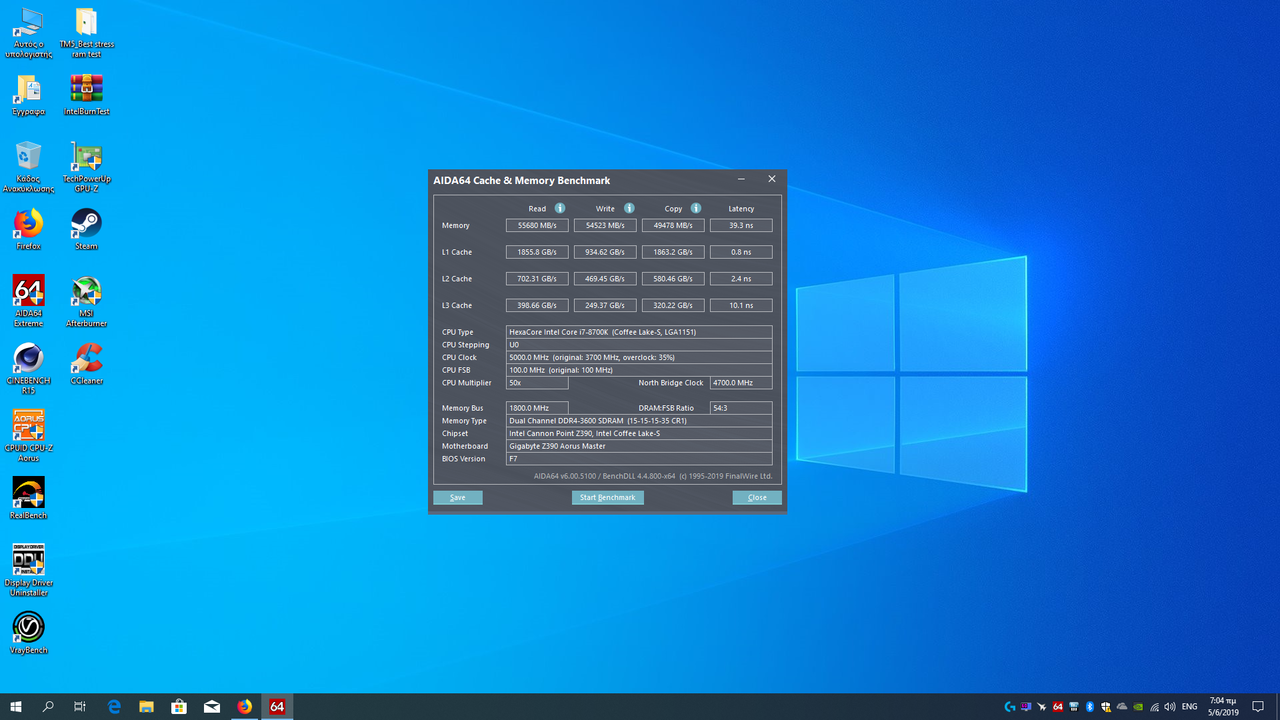The width and height of the screenshot is (1280, 720).
Task: Click the OneDrive tray icon
Action: [x=1122, y=707]
